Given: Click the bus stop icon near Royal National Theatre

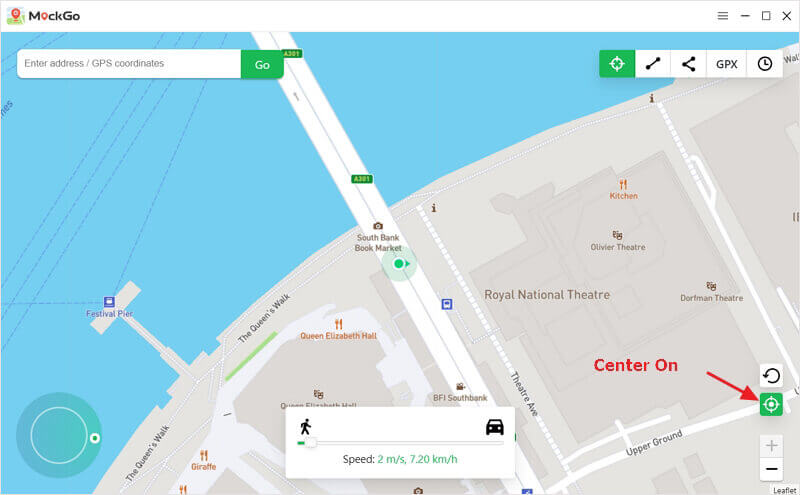Looking at the screenshot, I should 447,304.
